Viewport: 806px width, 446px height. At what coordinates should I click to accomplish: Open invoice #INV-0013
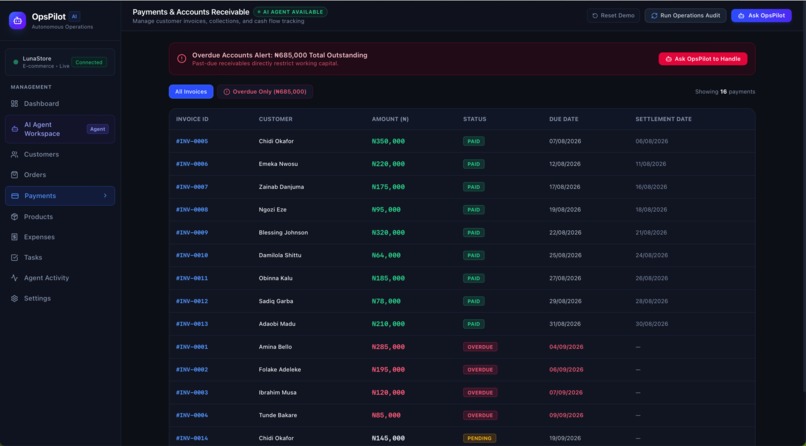[x=192, y=324]
